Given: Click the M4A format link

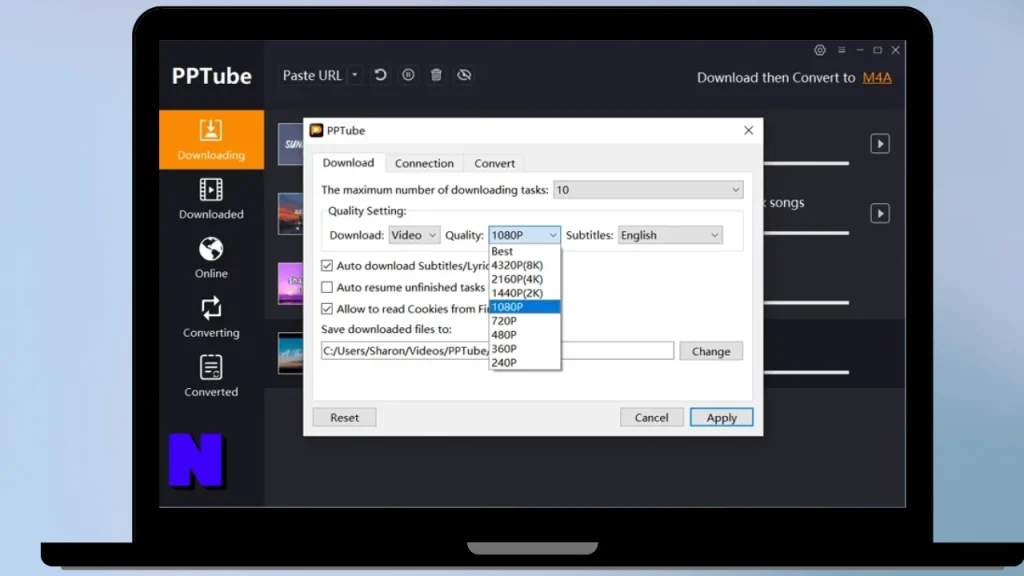Looking at the screenshot, I should coord(876,78).
